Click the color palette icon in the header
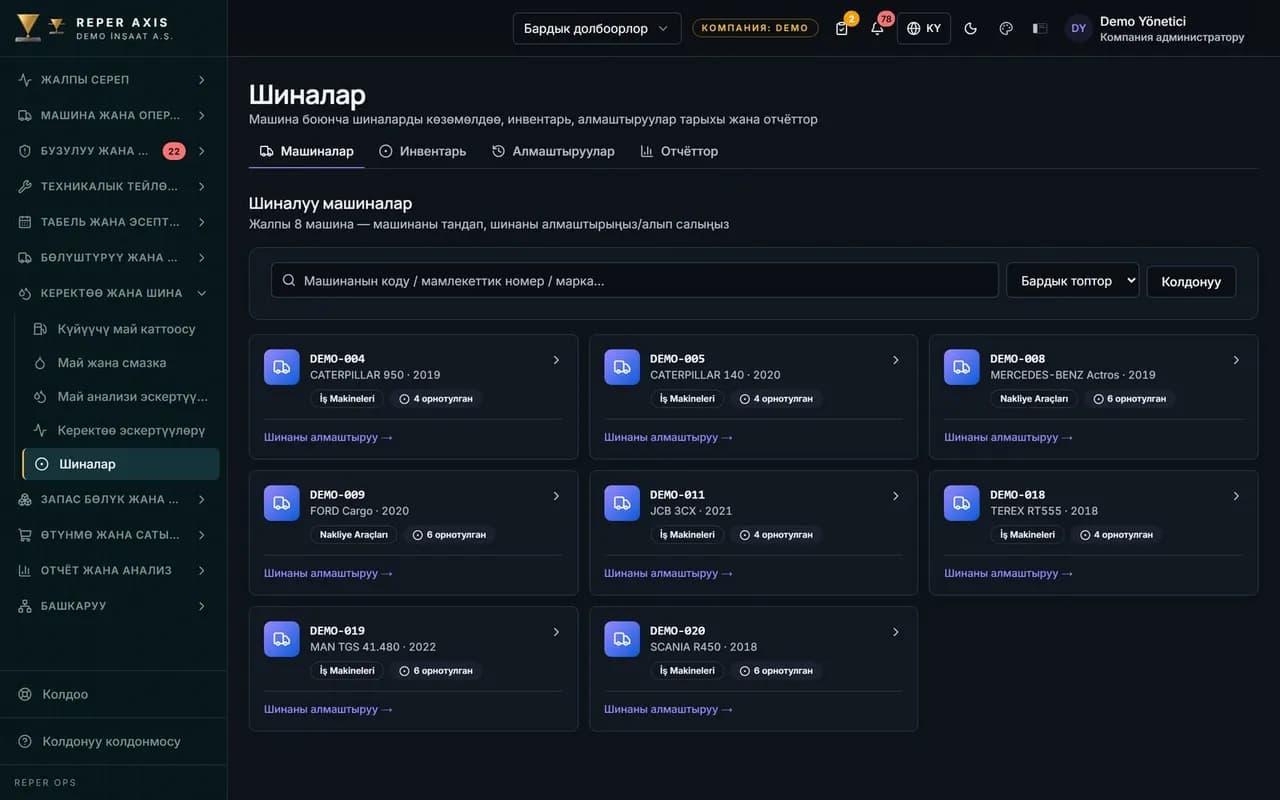This screenshot has height=800, width=1280. 1006,28
